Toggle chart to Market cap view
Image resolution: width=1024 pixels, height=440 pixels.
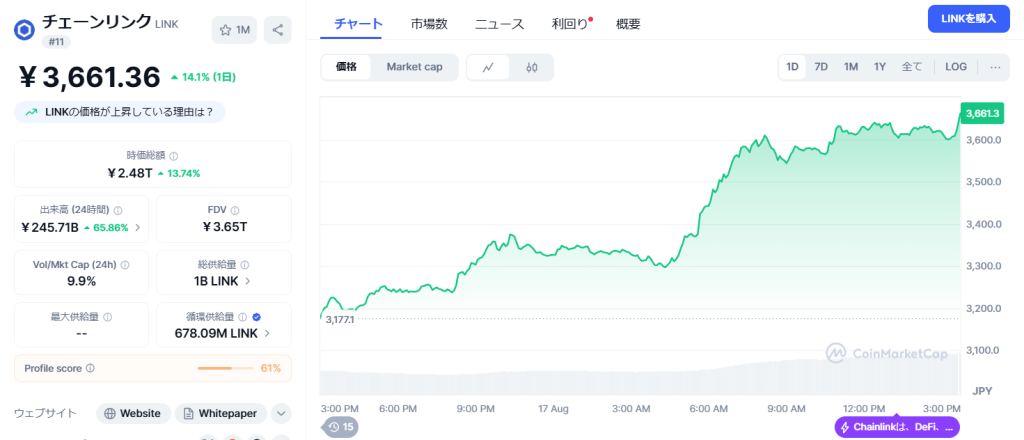pyautogui.click(x=414, y=67)
